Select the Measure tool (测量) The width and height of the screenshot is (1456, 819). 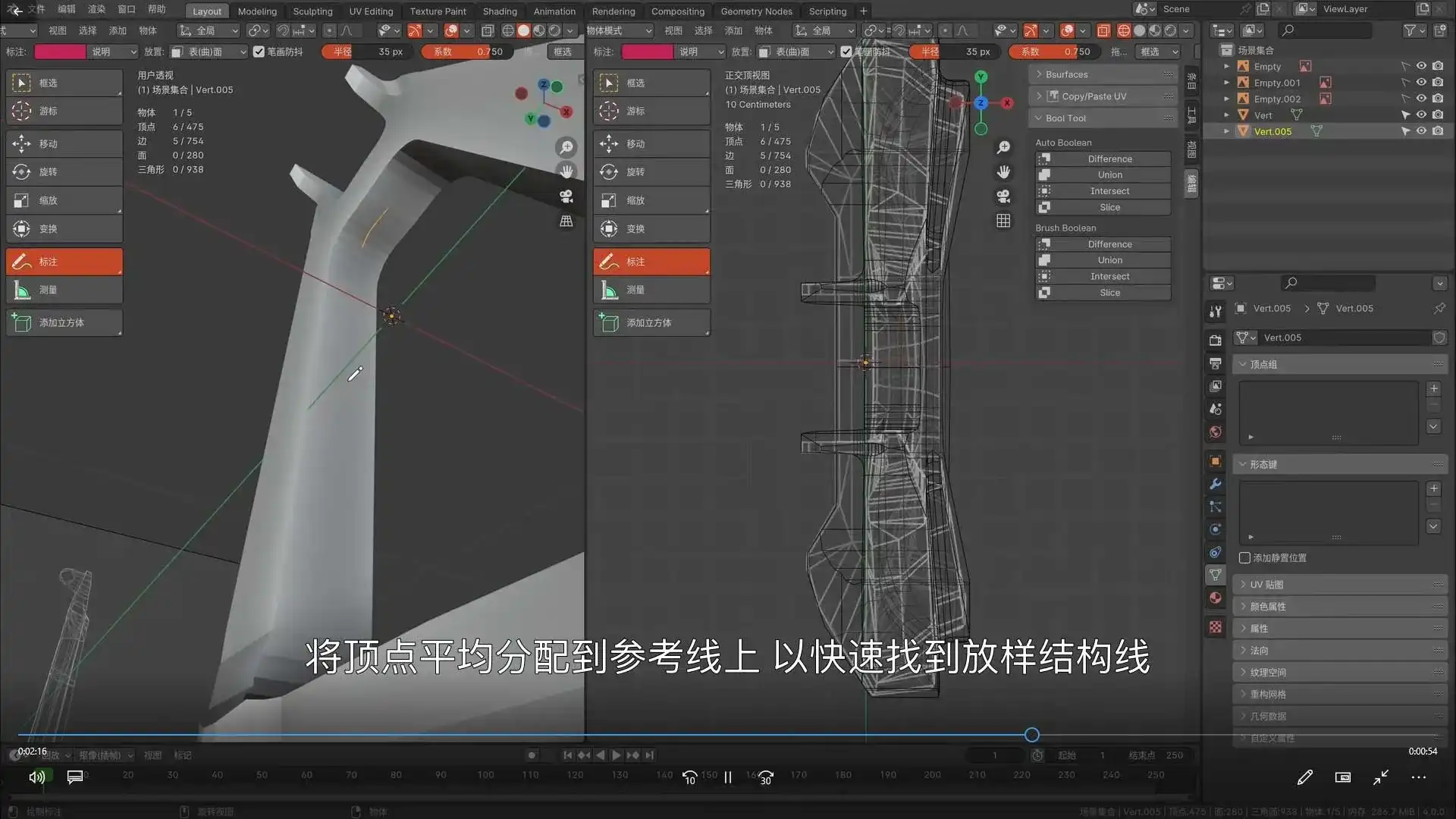[64, 289]
